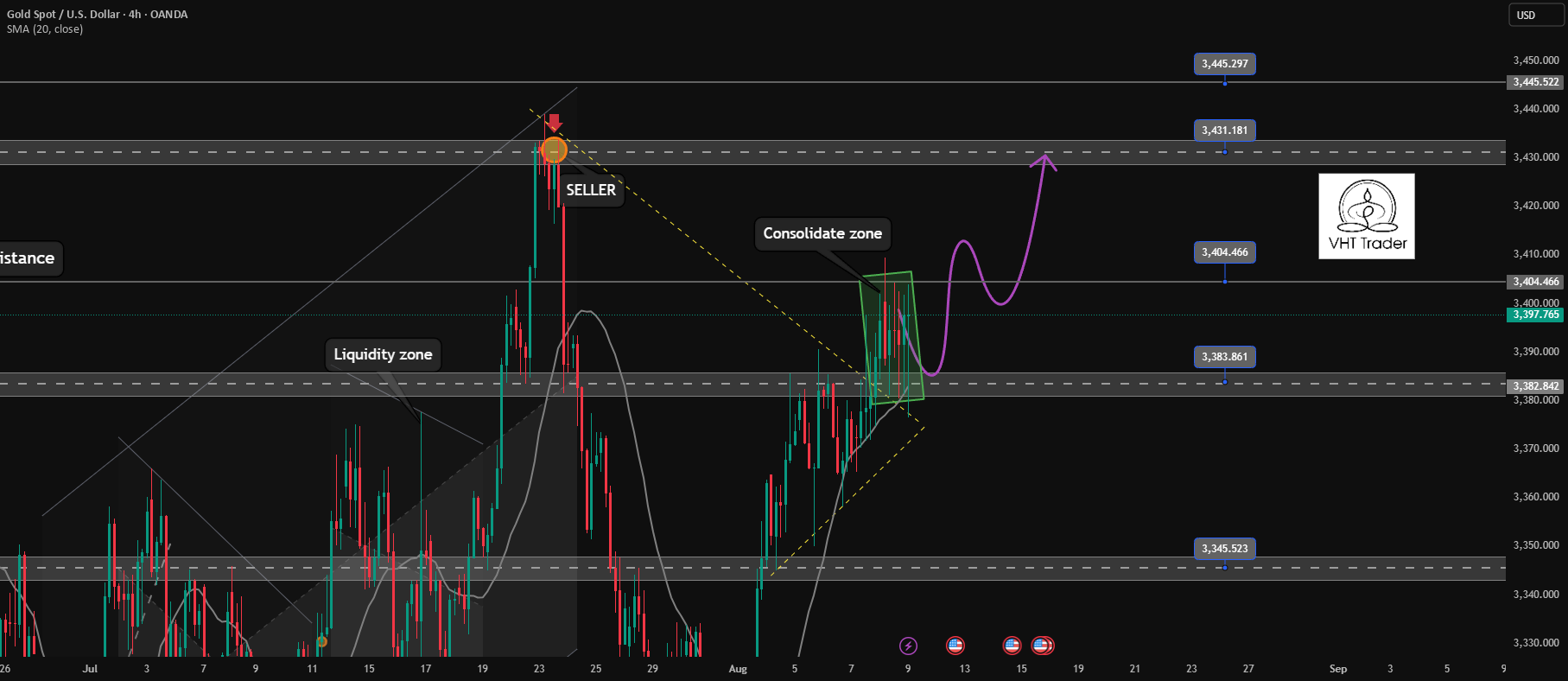Click the current price 3,397.765 axis tag
Image resolution: width=1568 pixels, height=681 pixels.
click(1536, 315)
